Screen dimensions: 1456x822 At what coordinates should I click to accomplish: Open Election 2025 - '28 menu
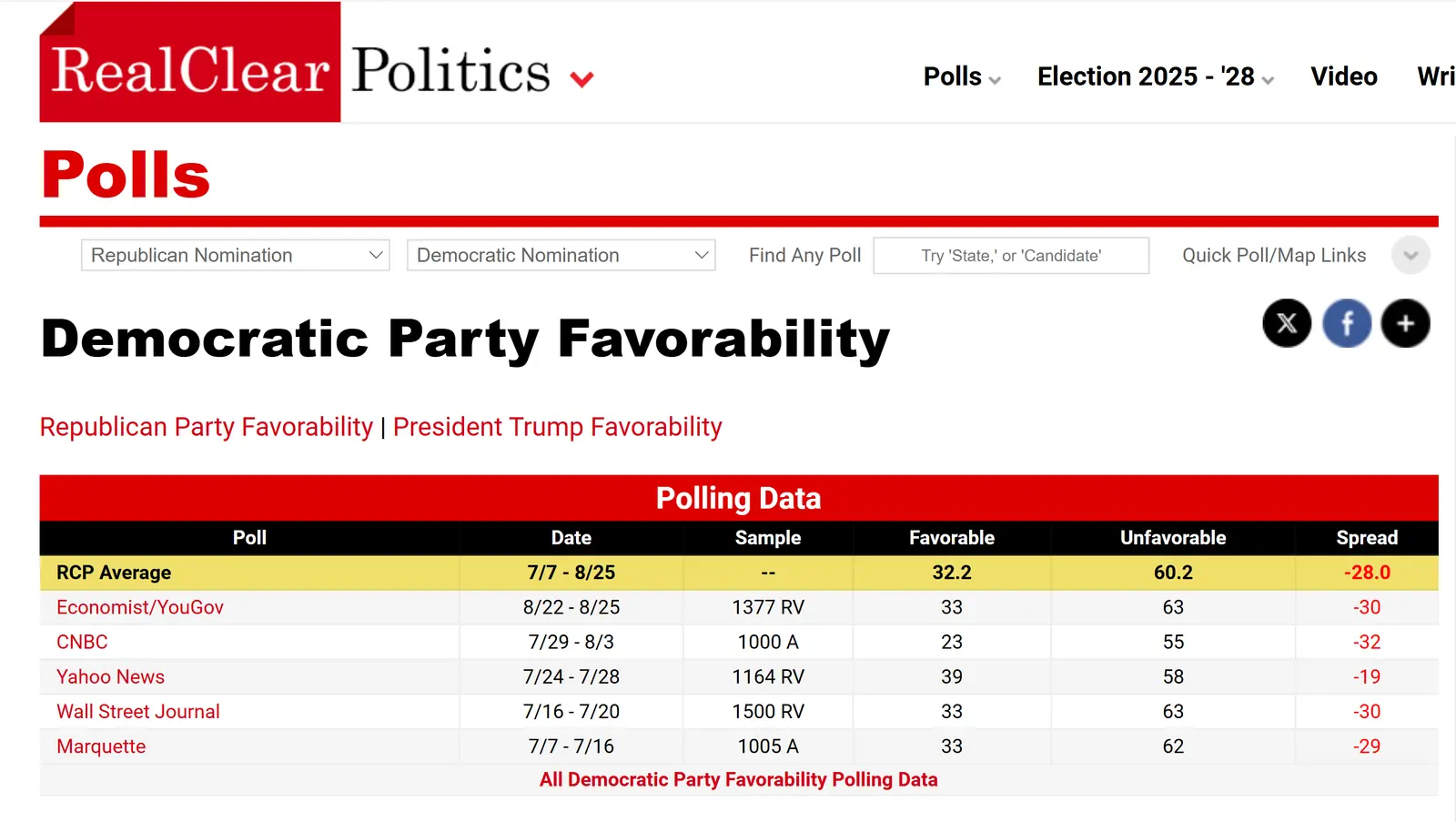click(1154, 76)
